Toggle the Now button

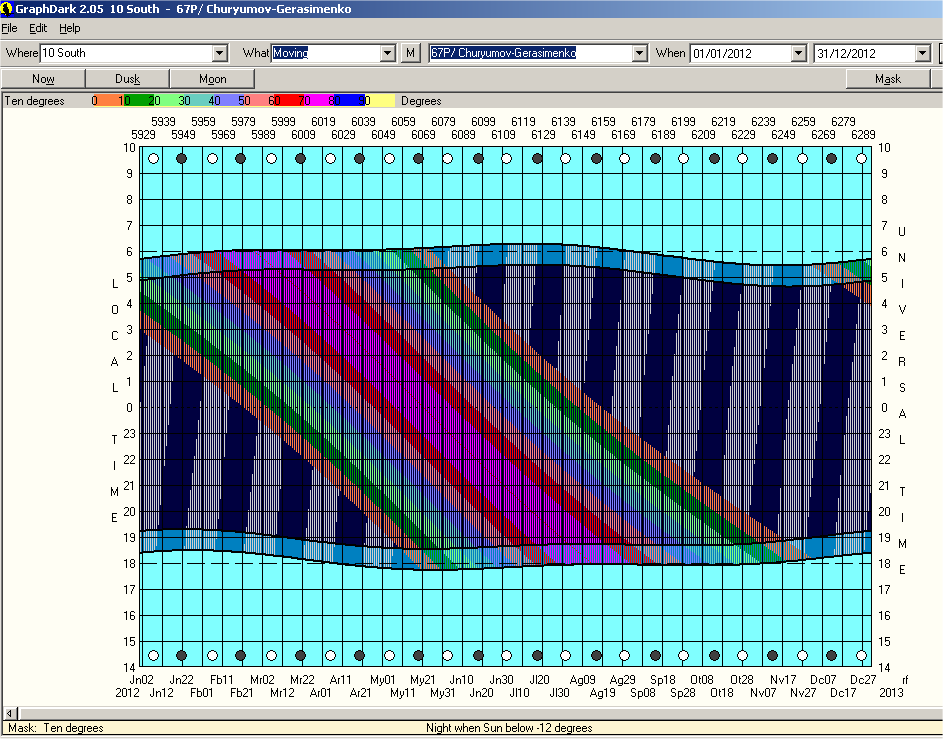(43, 79)
